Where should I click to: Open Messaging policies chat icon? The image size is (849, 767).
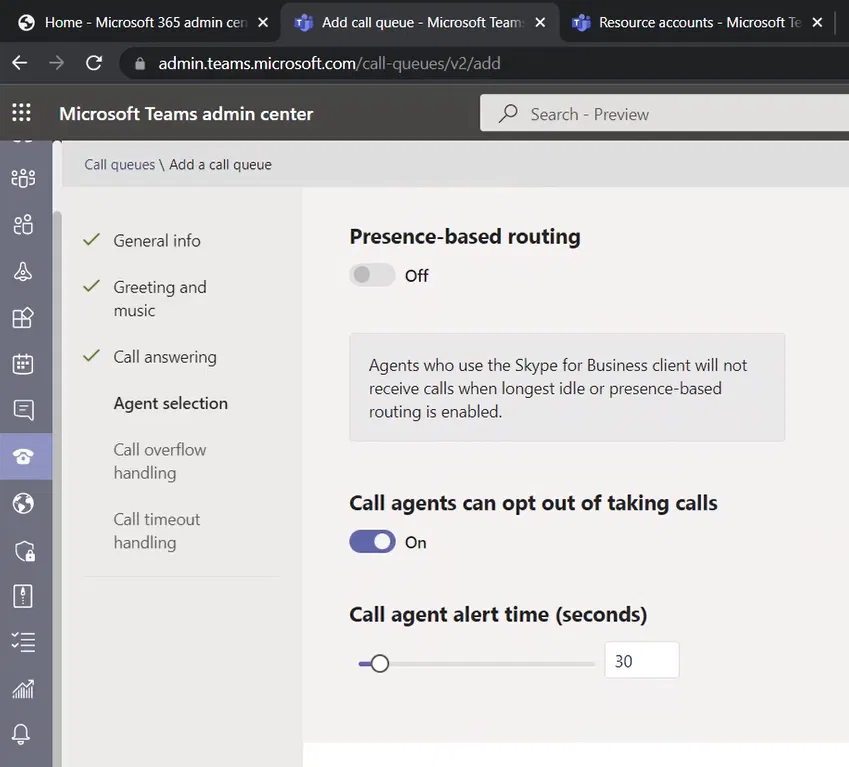click(x=22, y=410)
